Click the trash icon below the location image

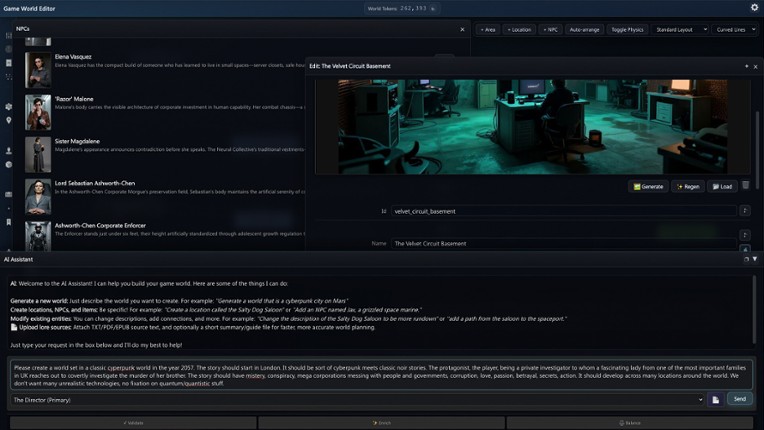tap(745, 186)
